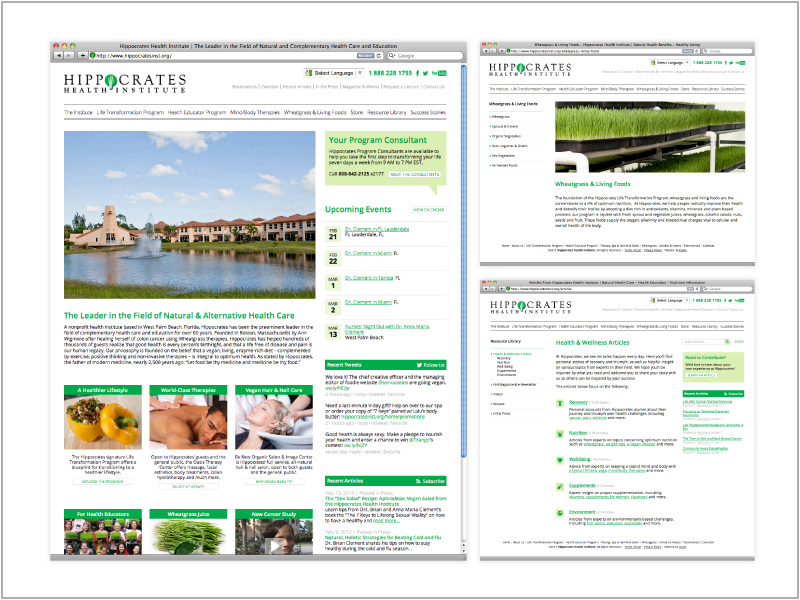The image size is (800, 600).
Task: Open the Reservations link in the homepage header
Action: [244, 87]
